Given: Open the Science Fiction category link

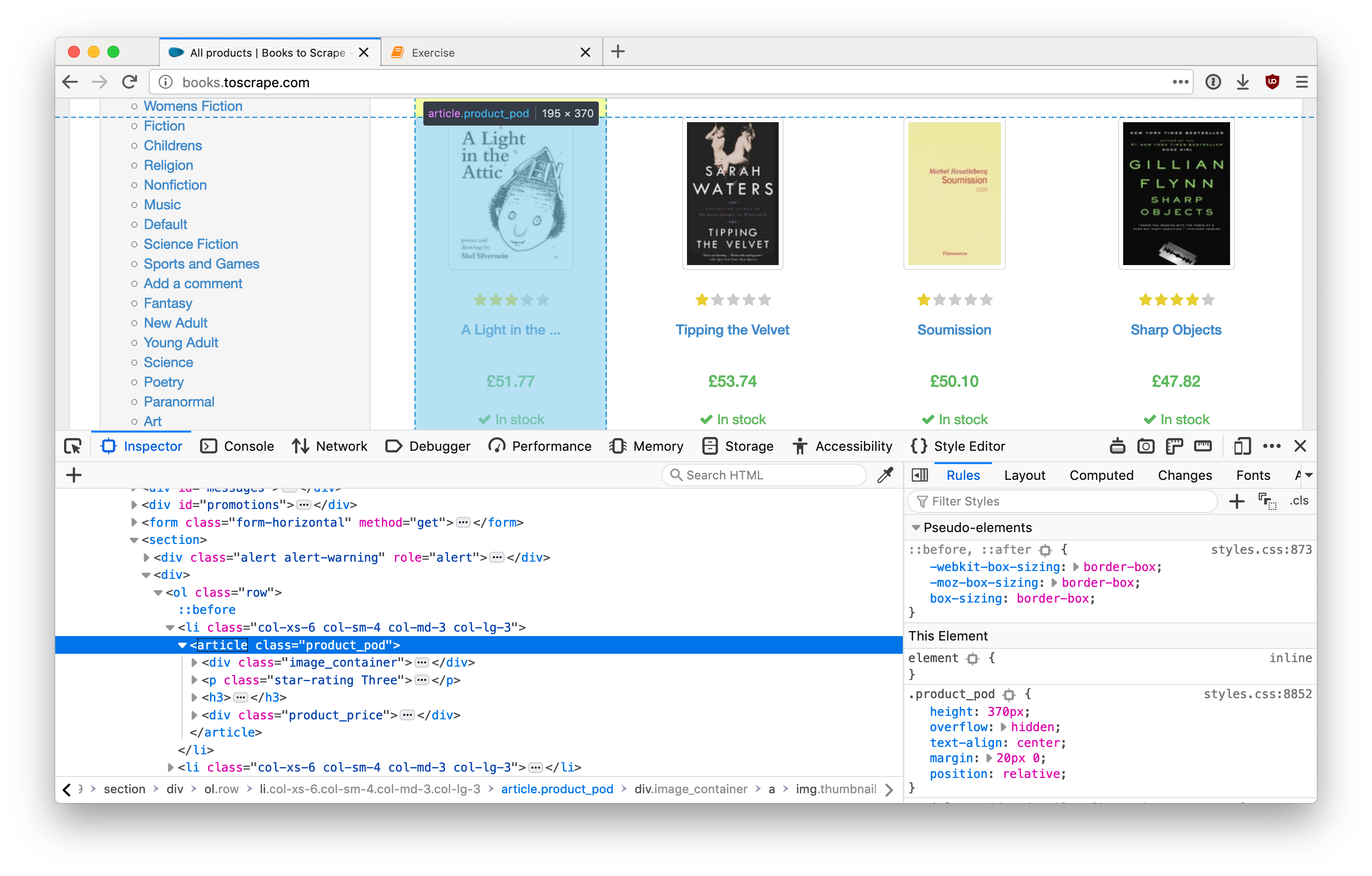Looking at the screenshot, I should tap(190, 244).
